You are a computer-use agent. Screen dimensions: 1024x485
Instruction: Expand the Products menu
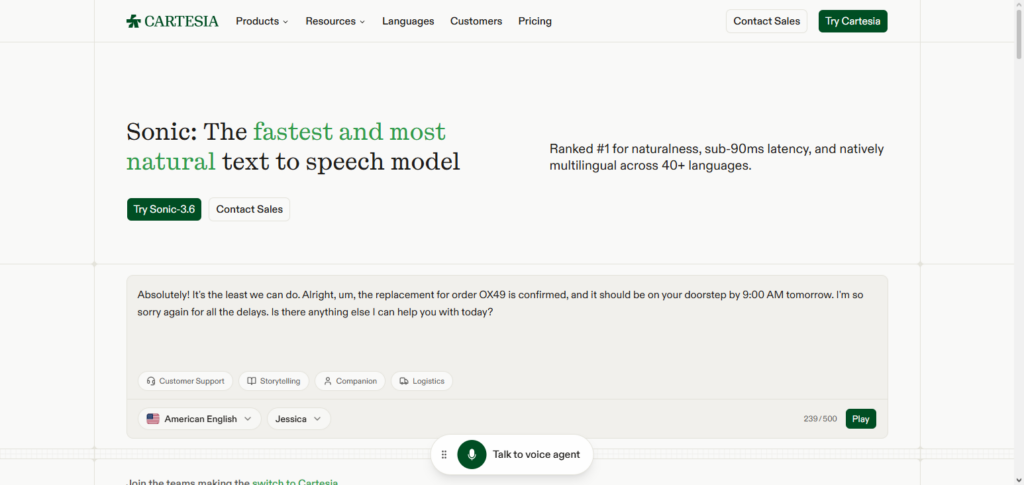[x=262, y=21]
